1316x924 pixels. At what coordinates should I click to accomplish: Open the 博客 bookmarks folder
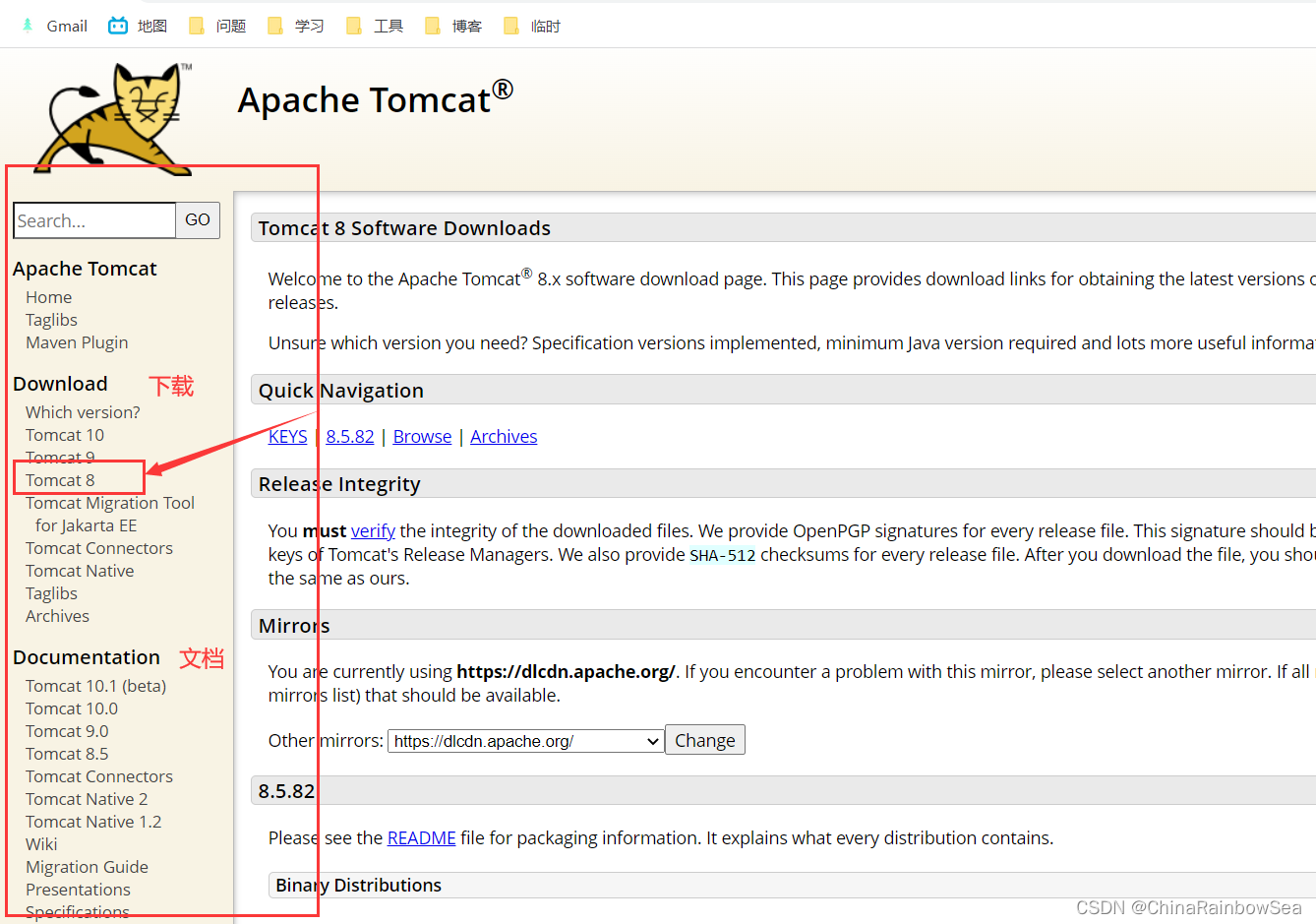coord(453,27)
